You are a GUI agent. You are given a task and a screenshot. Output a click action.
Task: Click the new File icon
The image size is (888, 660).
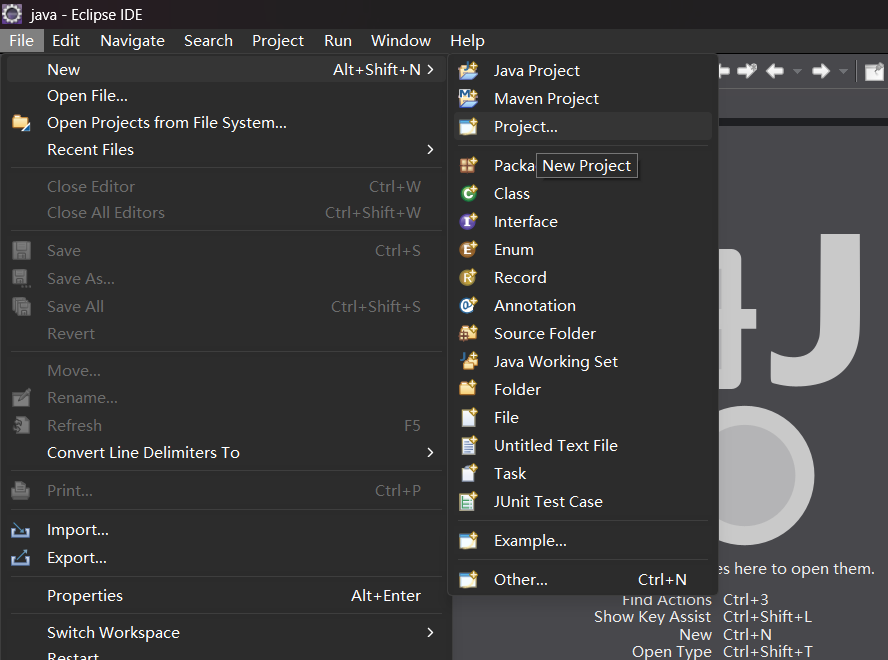pyautogui.click(x=468, y=417)
